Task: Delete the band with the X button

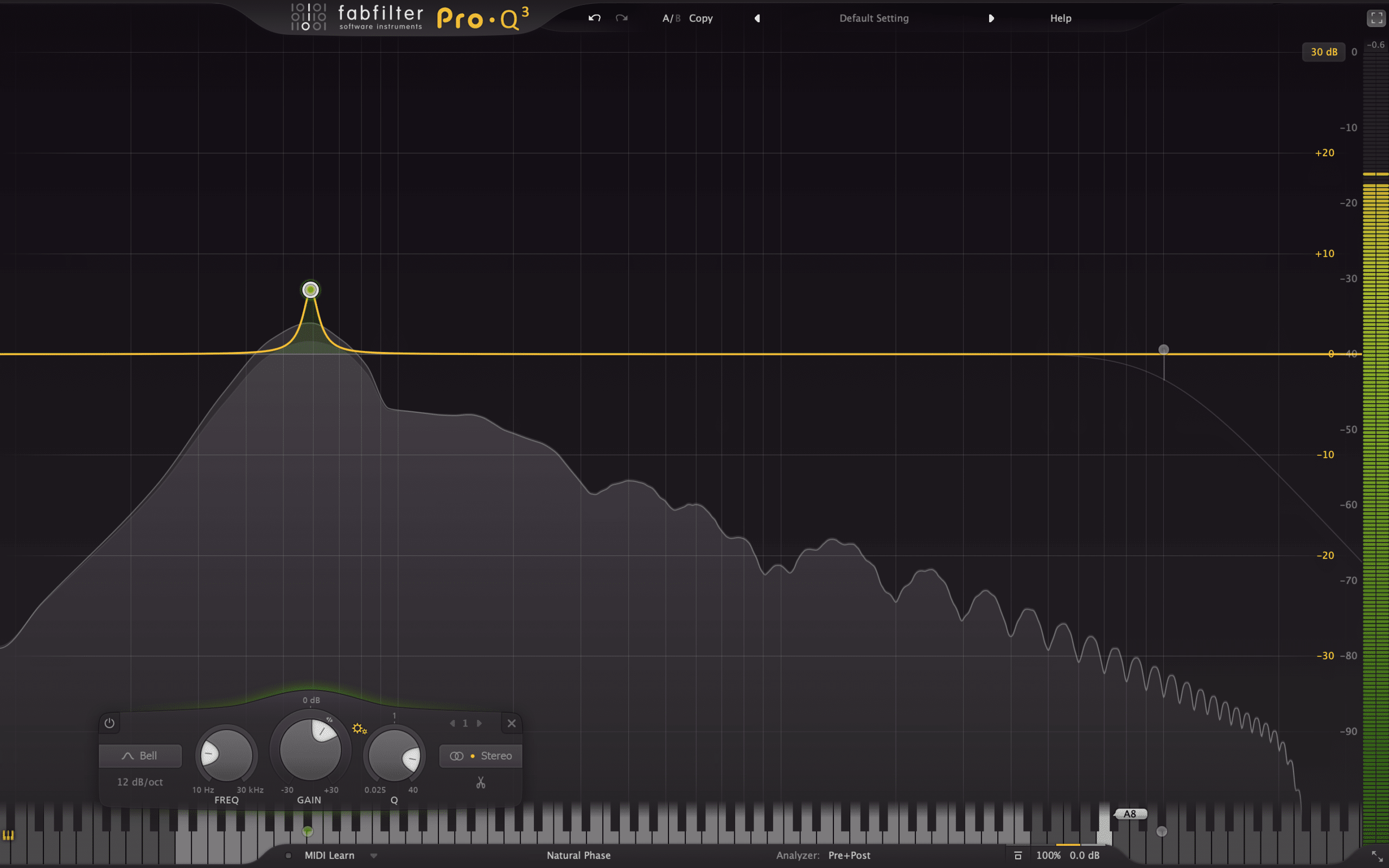Action: [x=512, y=723]
